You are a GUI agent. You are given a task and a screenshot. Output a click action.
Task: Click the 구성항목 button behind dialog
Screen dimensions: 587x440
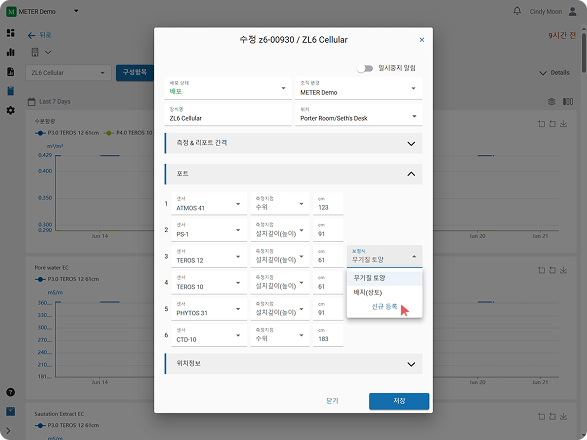[x=135, y=72]
